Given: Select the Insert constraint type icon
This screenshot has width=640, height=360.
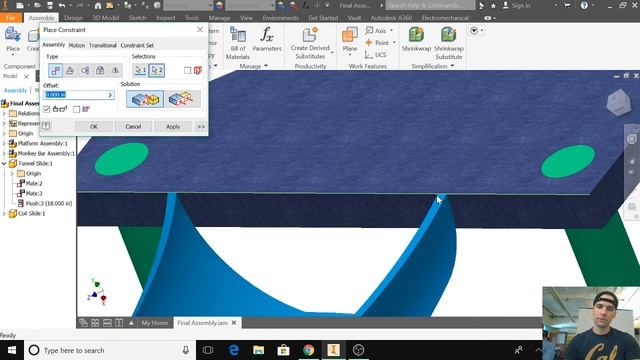Looking at the screenshot, I should [x=100, y=71].
